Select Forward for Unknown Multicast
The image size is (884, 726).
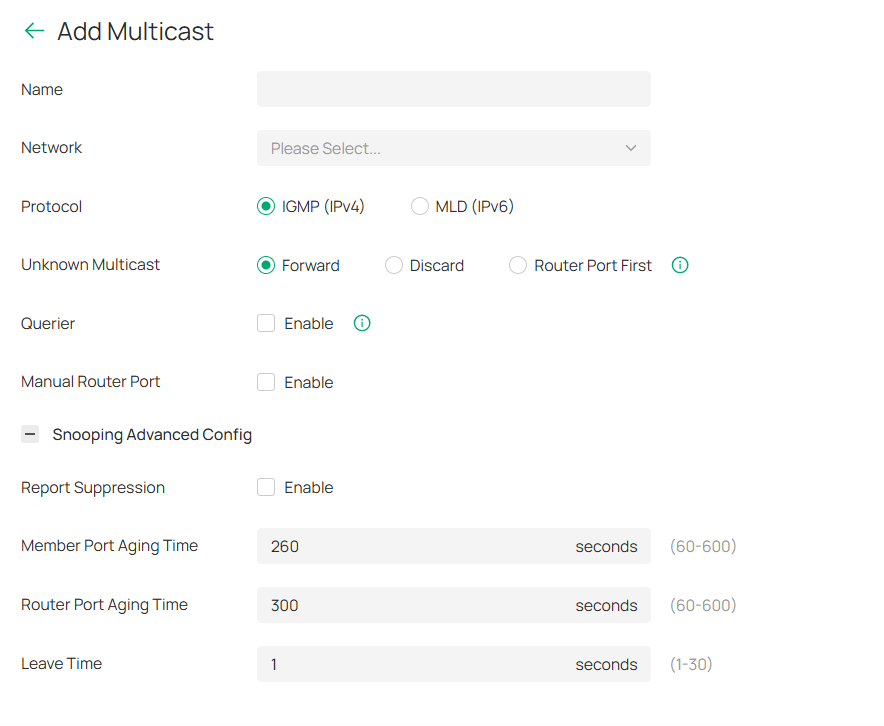tap(266, 265)
